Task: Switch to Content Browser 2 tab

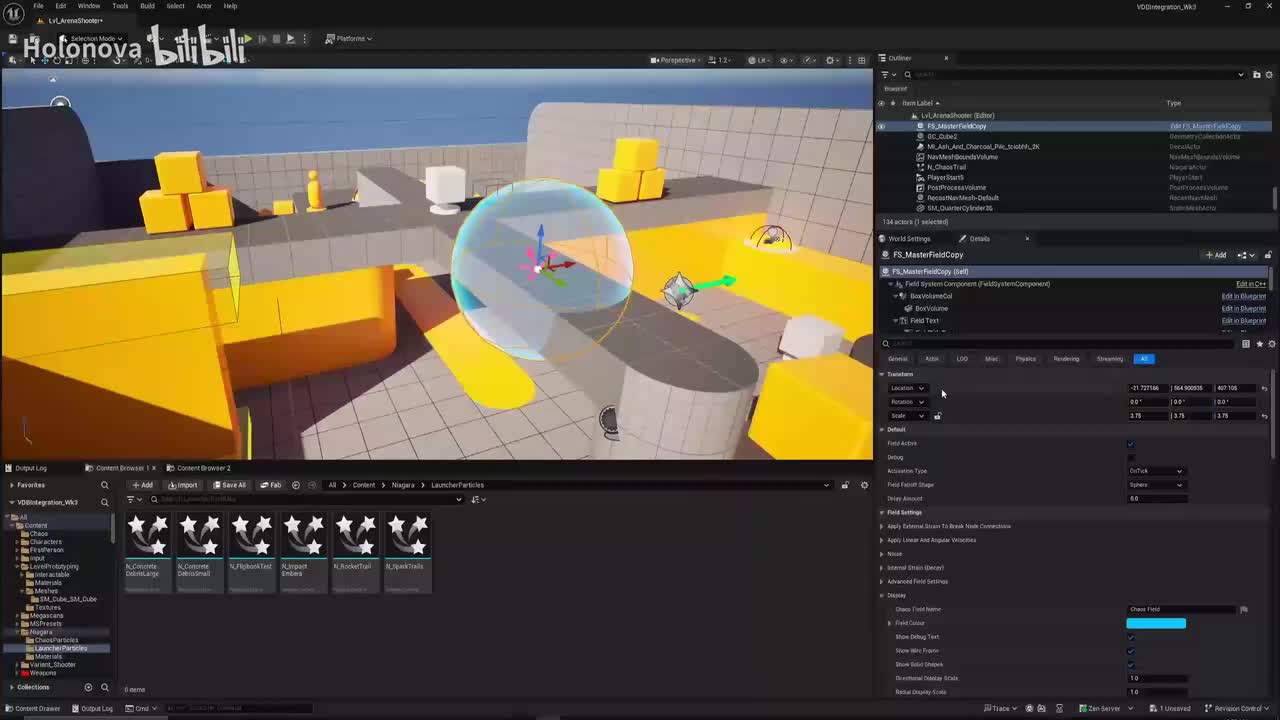Action: (x=203, y=468)
